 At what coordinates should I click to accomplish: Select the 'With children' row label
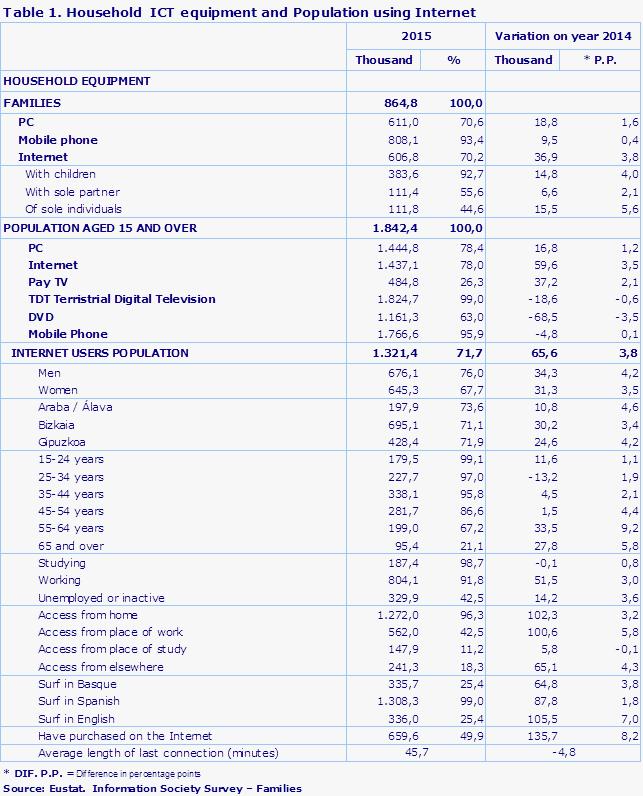(x=60, y=174)
